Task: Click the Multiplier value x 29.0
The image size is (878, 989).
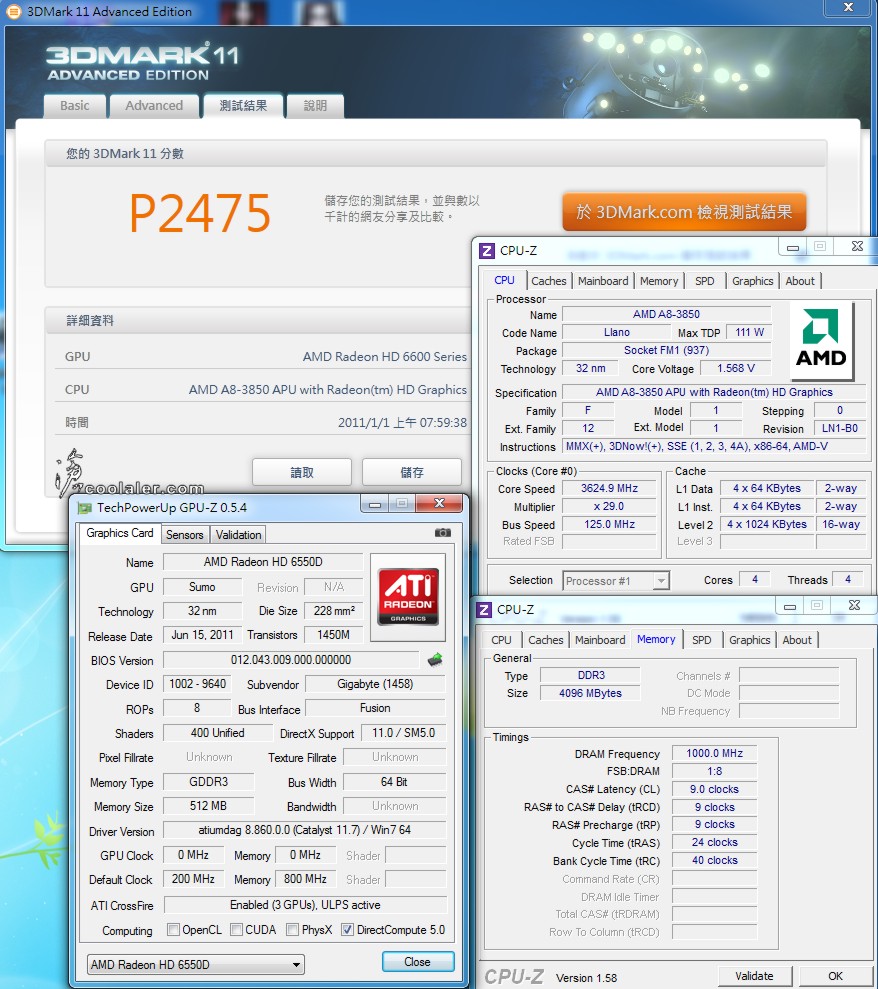Action: (x=609, y=506)
